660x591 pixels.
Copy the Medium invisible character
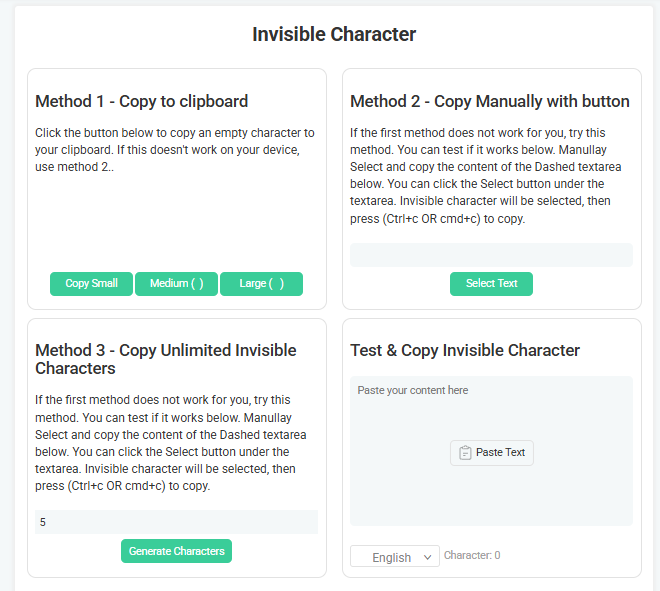click(176, 284)
